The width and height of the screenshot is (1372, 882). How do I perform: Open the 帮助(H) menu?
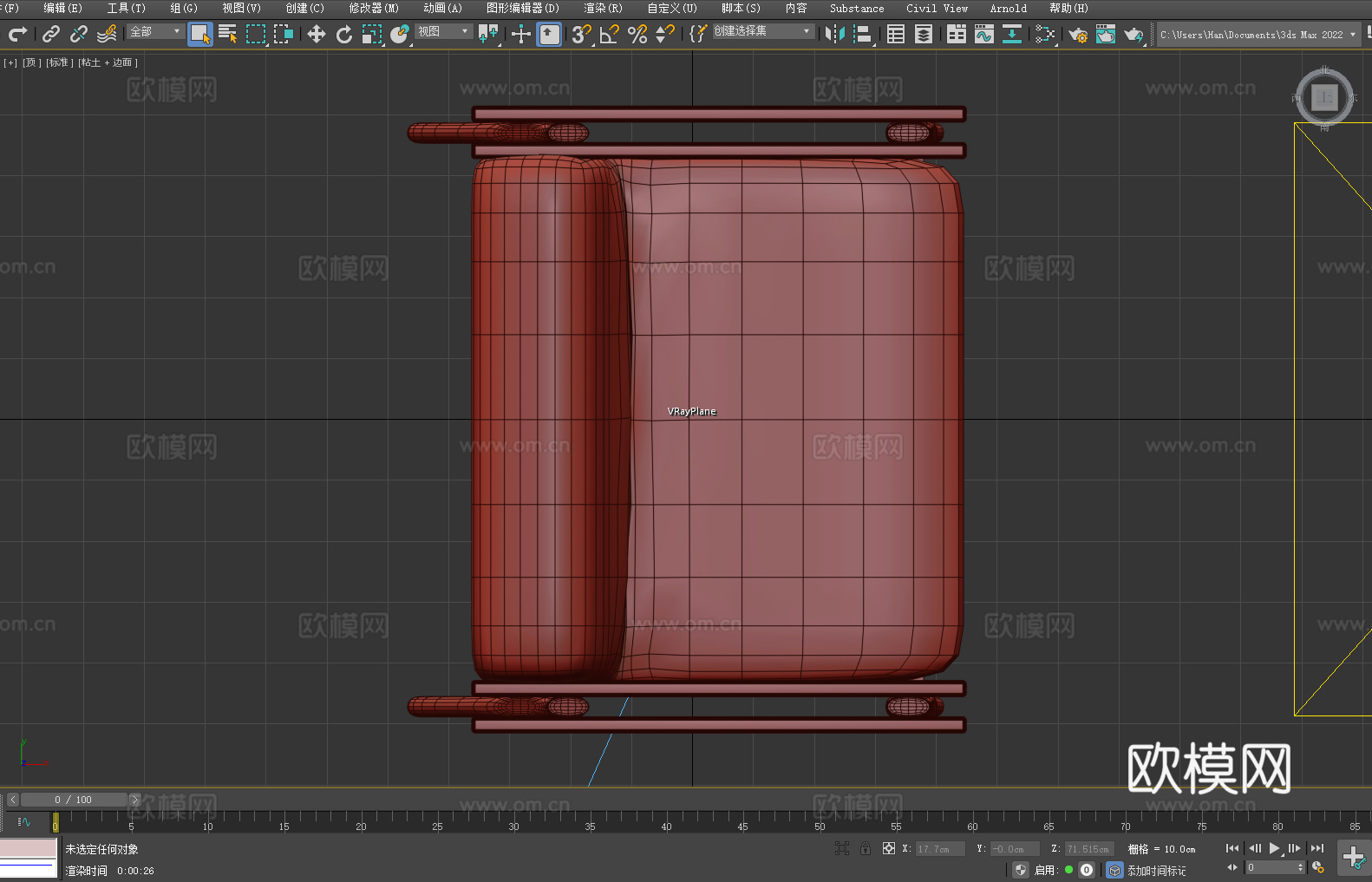pos(1068,8)
